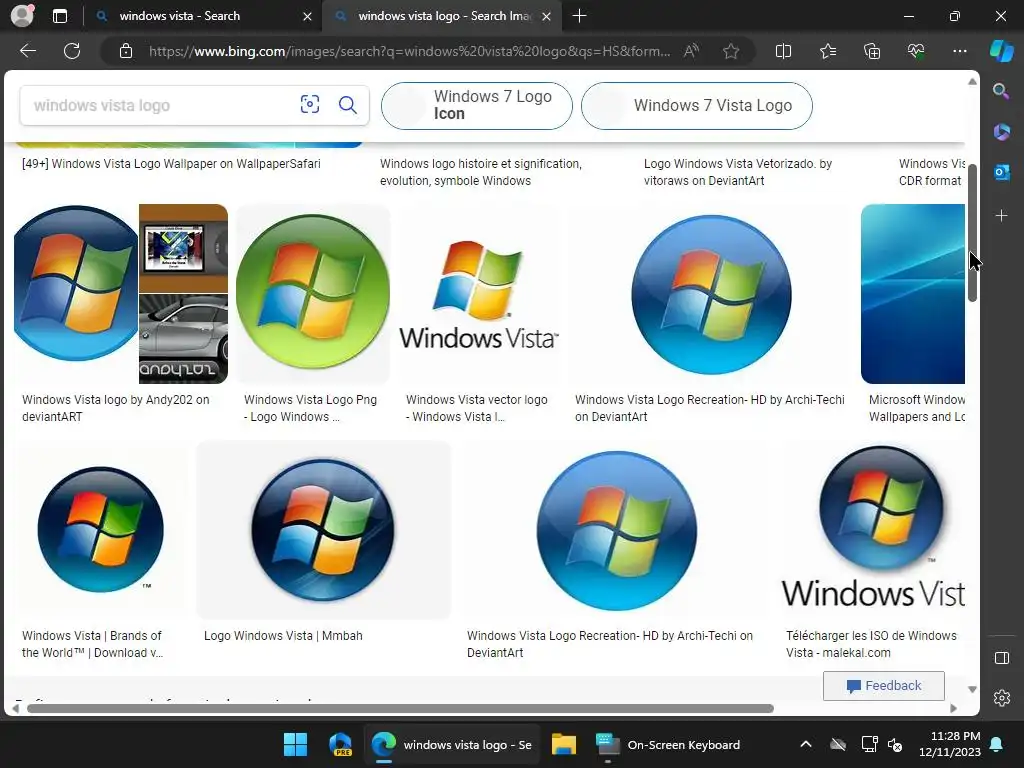Screen dimensions: 1024x768
Task: Open 'Windows logo histoire et signification' link
Action: coord(481,172)
